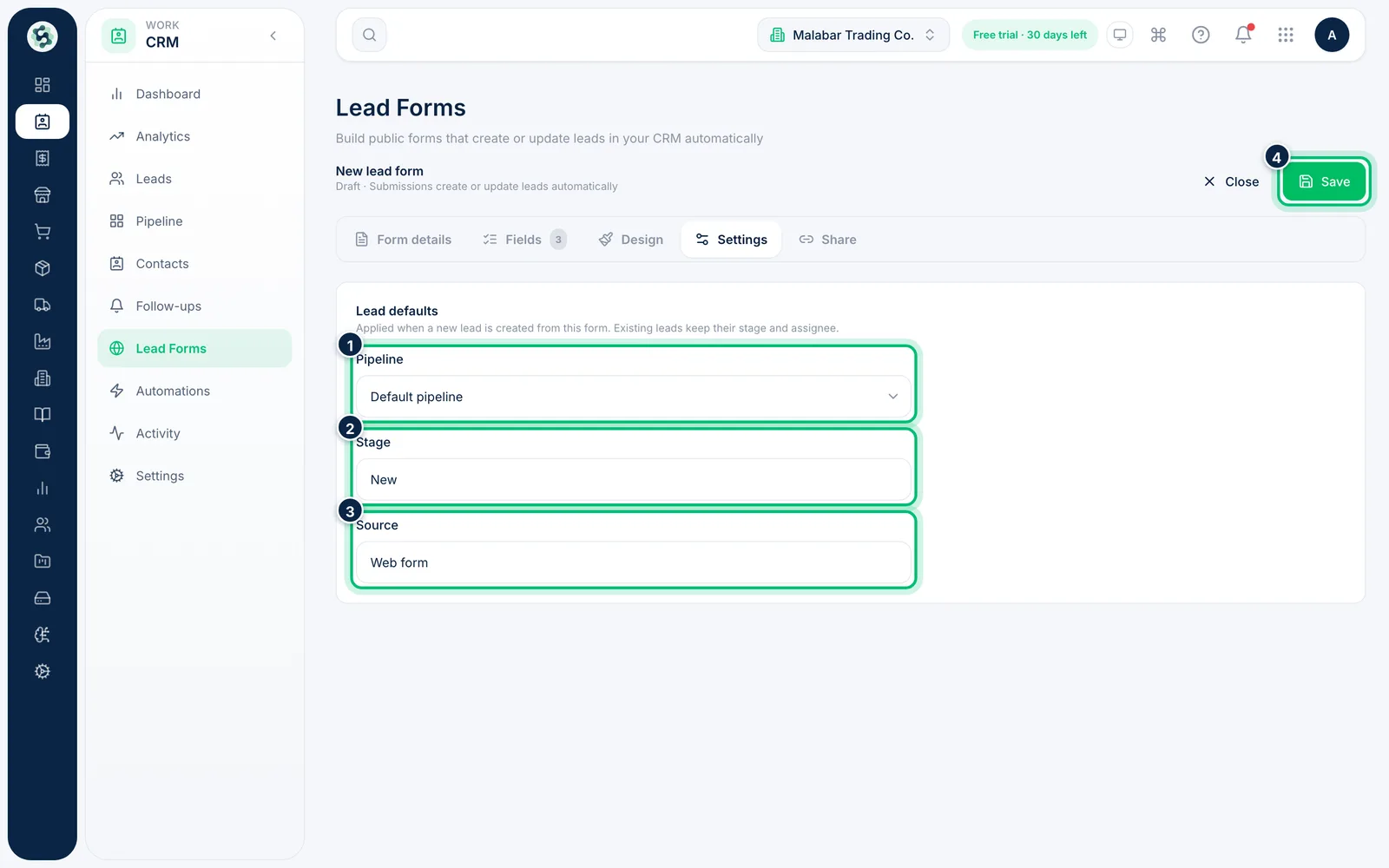Open the Malabar Trading Co. company switcher
1389x868 pixels.
coord(853,35)
